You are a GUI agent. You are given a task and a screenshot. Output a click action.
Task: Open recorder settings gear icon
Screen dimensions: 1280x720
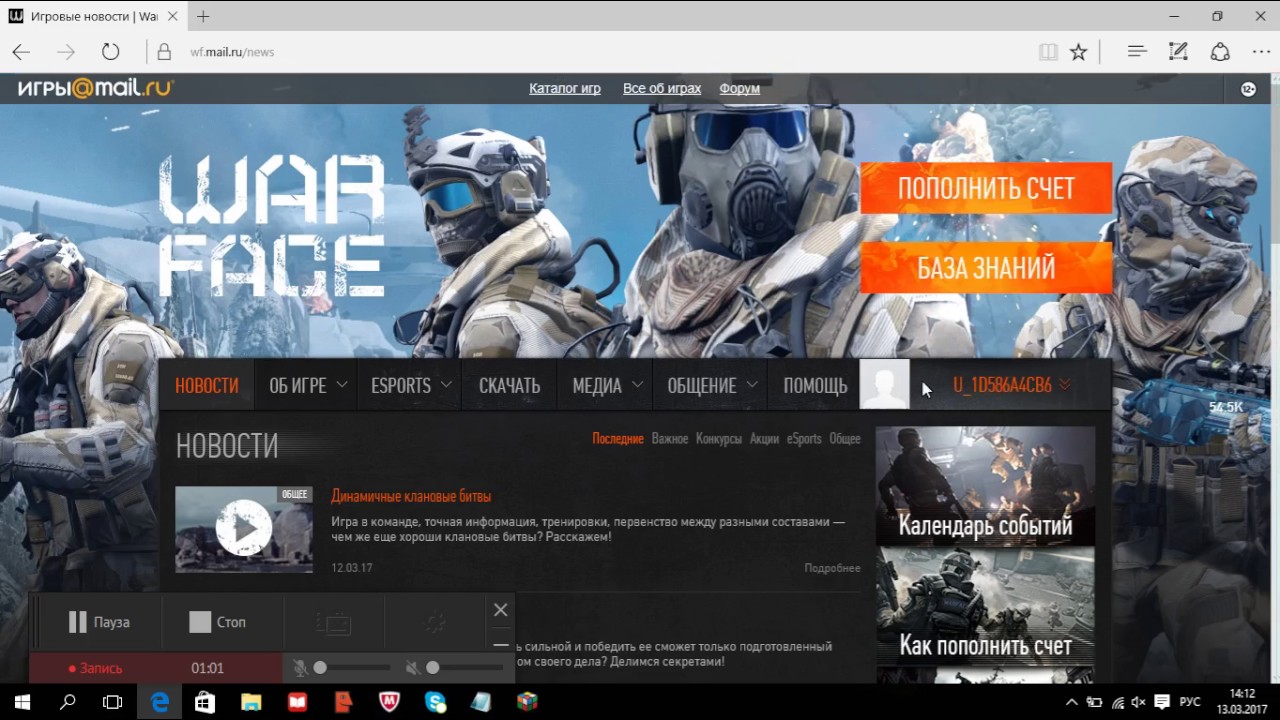(x=435, y=623)
